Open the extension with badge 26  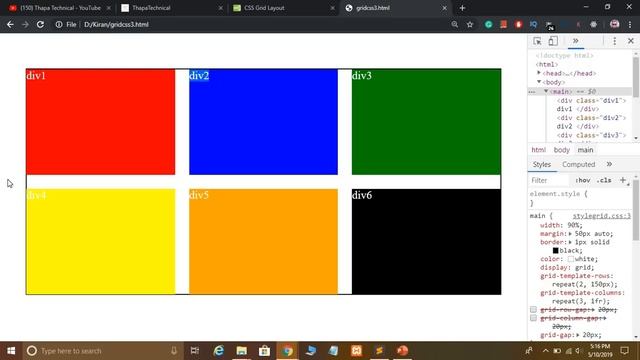tap(549, 25)
